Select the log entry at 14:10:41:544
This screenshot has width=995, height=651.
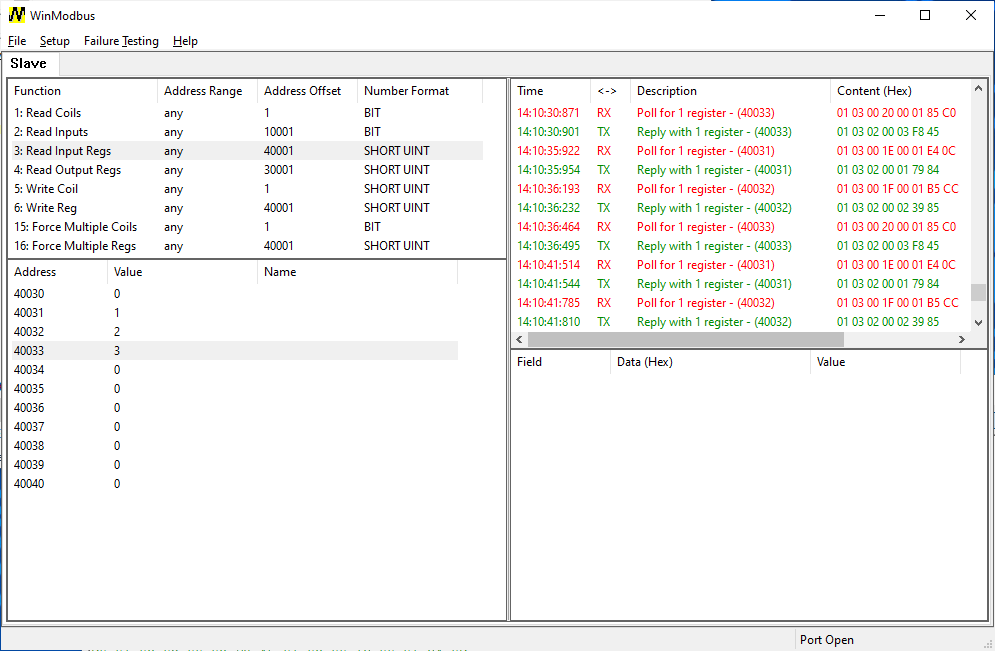741,284
